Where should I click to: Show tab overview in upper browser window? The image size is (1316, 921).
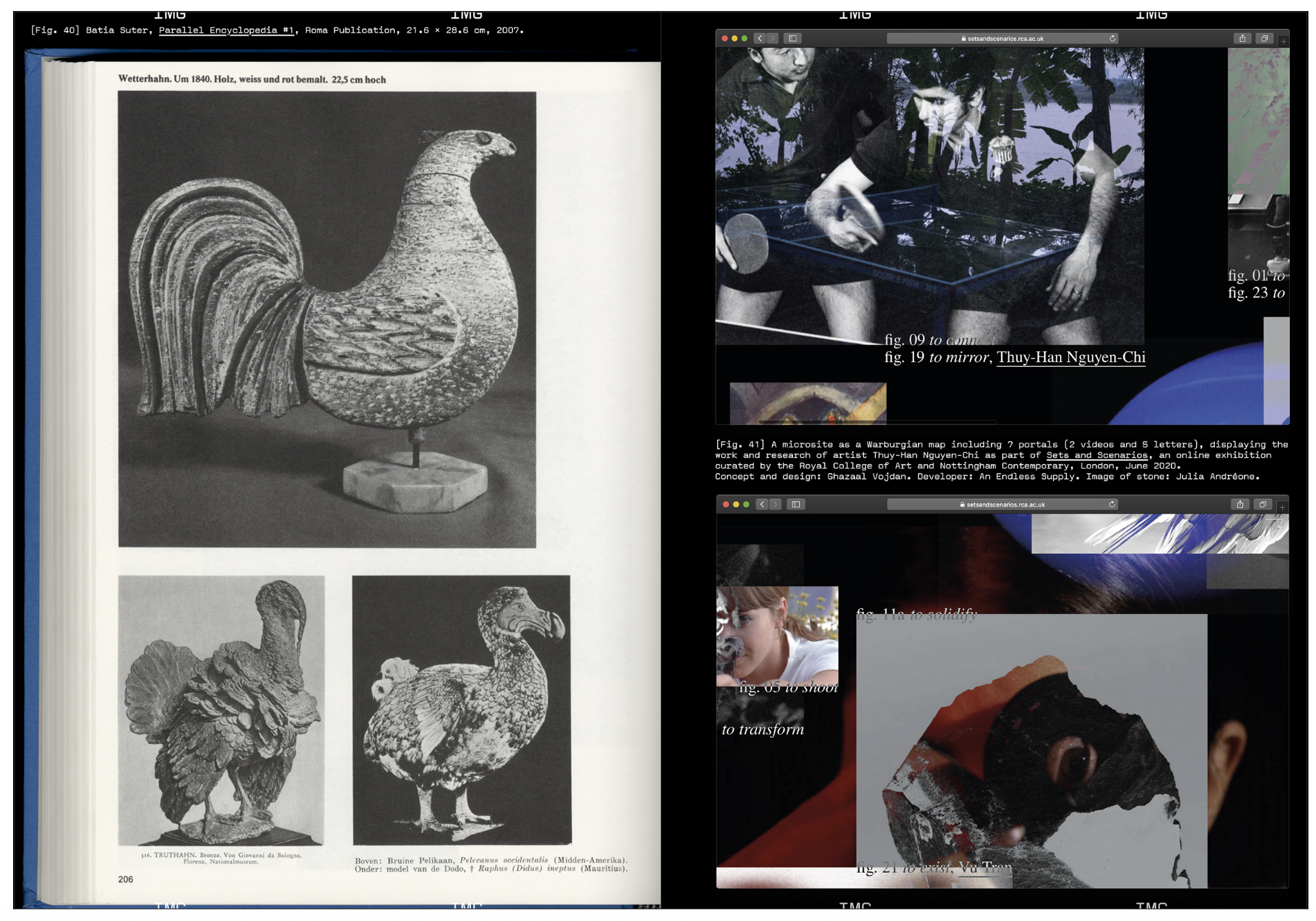pyautogui.click(x=1264, y=39)
